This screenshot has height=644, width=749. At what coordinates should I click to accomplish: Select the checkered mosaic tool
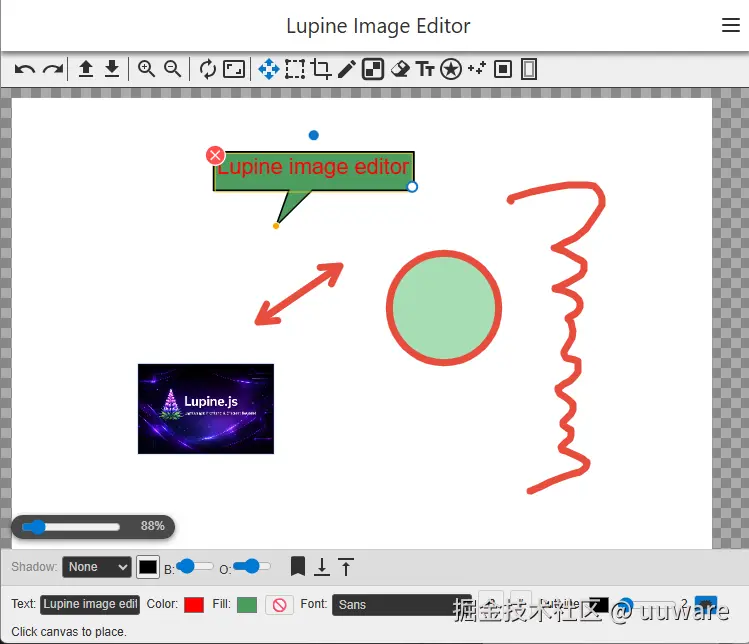coord(373,69)
